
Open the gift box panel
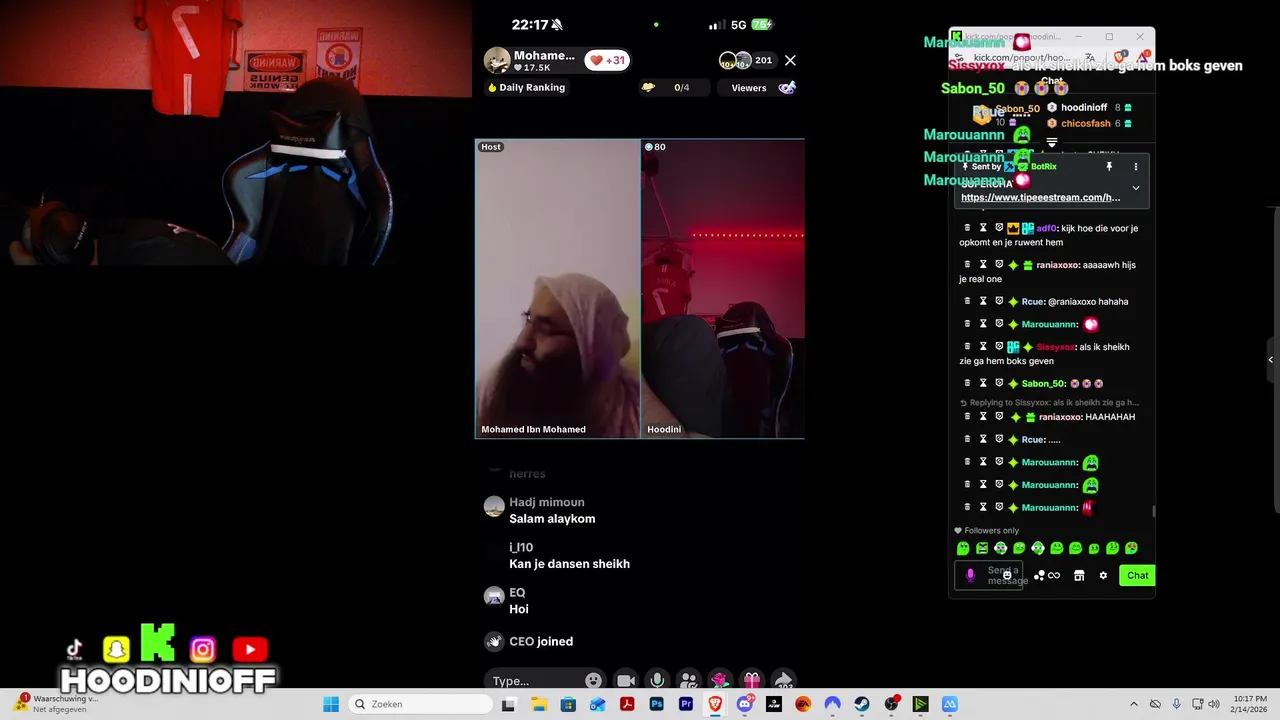pyautogui.click(x=752, y=681)
